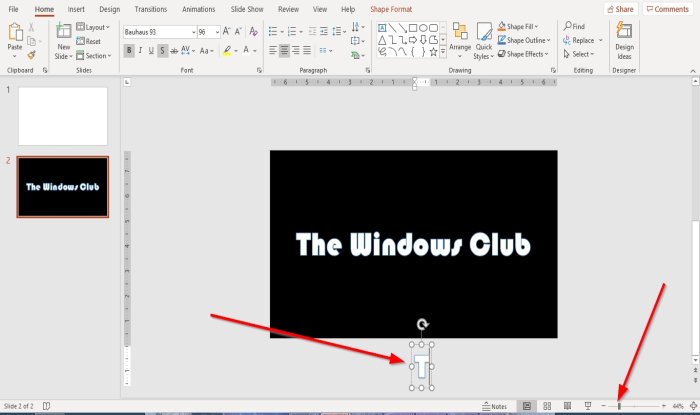Click the Paste clipboard icon
700x415 pixels.
[15, 33]
